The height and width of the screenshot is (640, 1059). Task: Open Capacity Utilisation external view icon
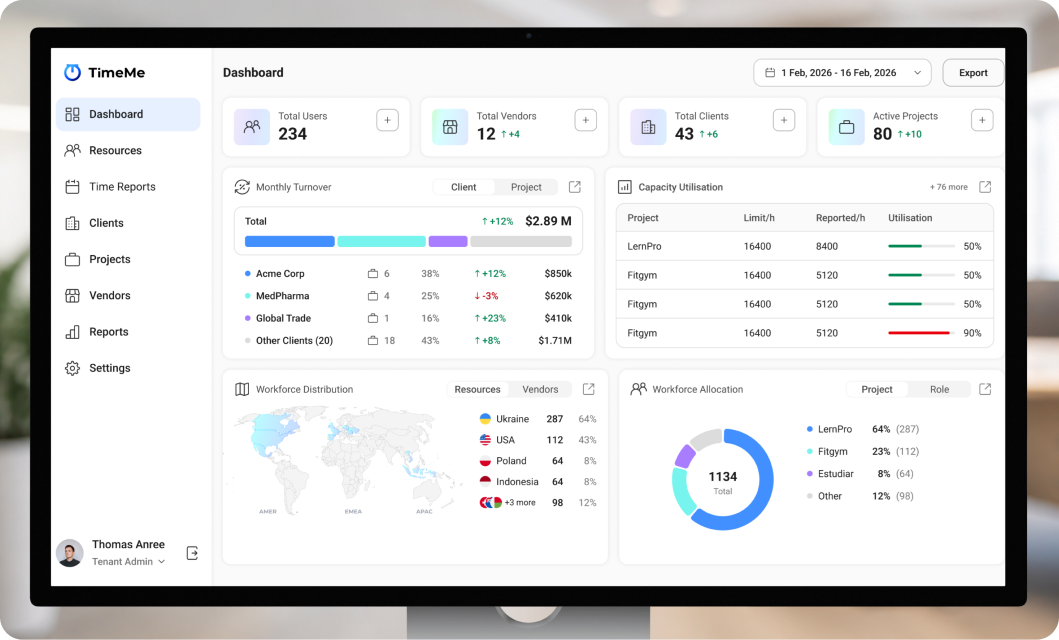click(x=985, y=187)
